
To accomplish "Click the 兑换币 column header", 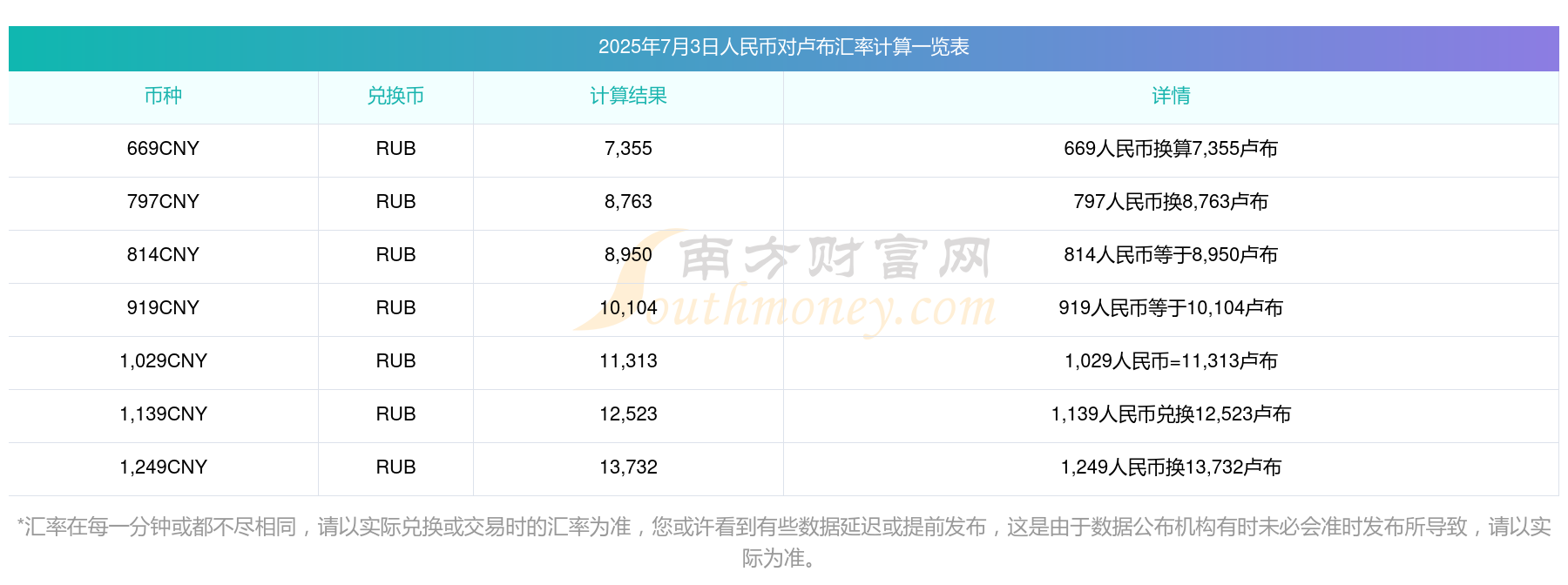I will pos(395,96).
